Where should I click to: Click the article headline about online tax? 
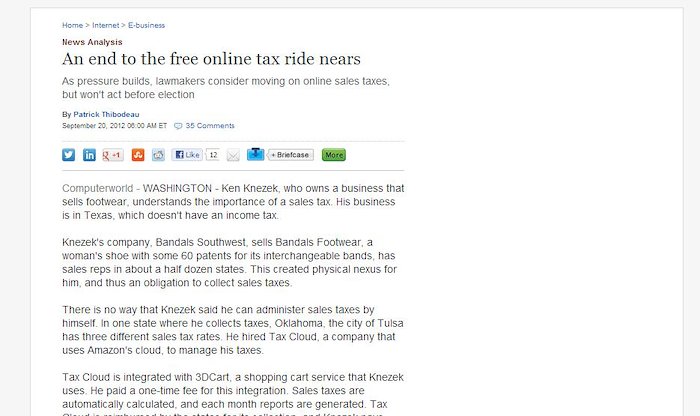click(211, 59)
